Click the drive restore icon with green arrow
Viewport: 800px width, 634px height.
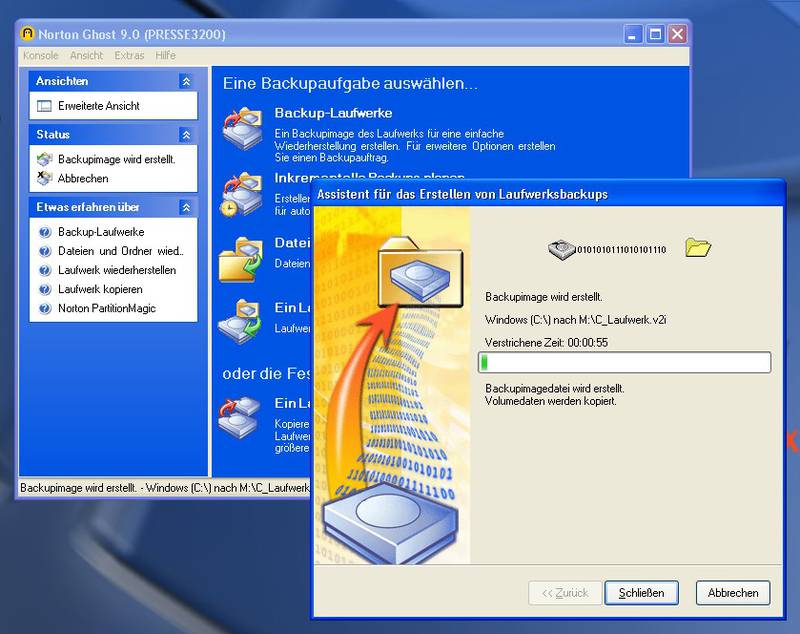point(240,322)
